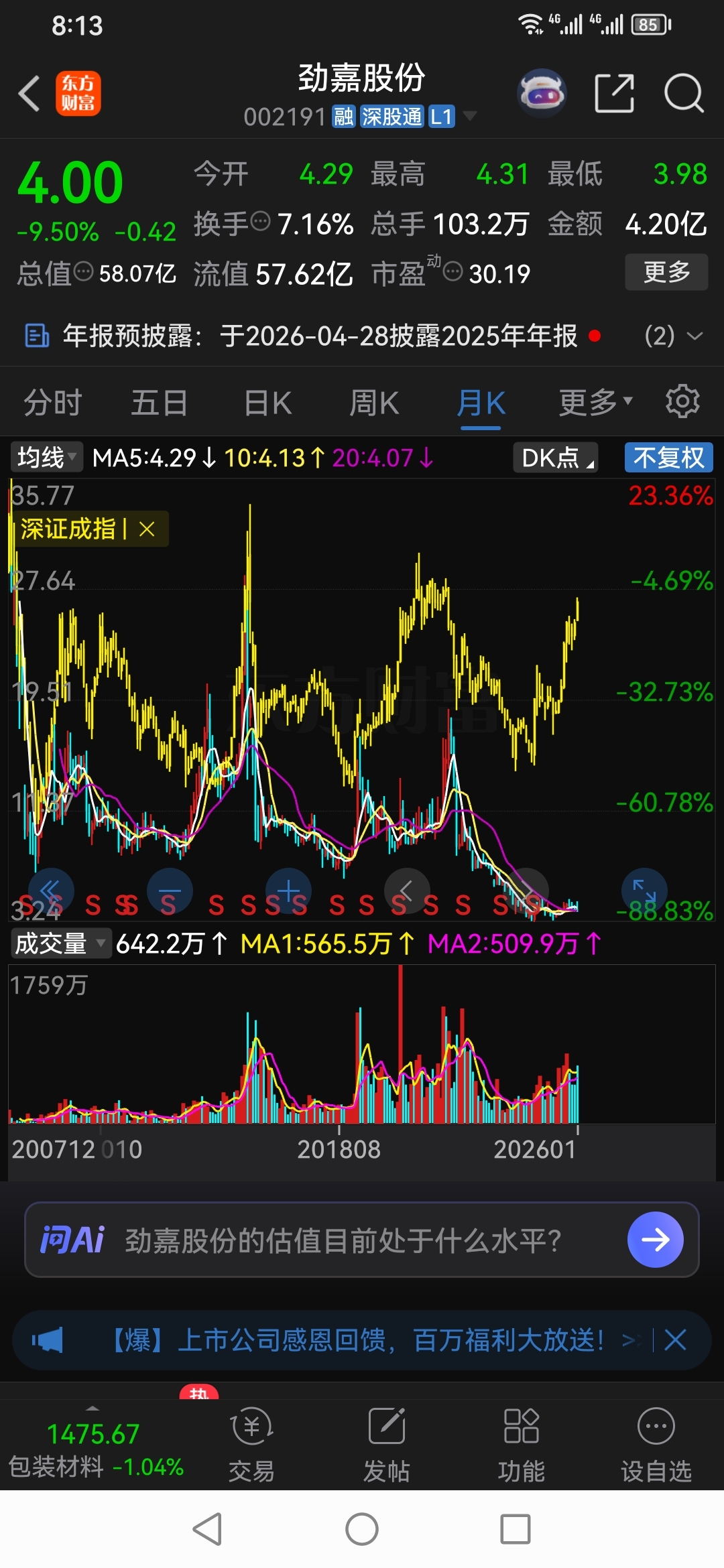Tap the 东方财富 orange logo

click(78, 93)
